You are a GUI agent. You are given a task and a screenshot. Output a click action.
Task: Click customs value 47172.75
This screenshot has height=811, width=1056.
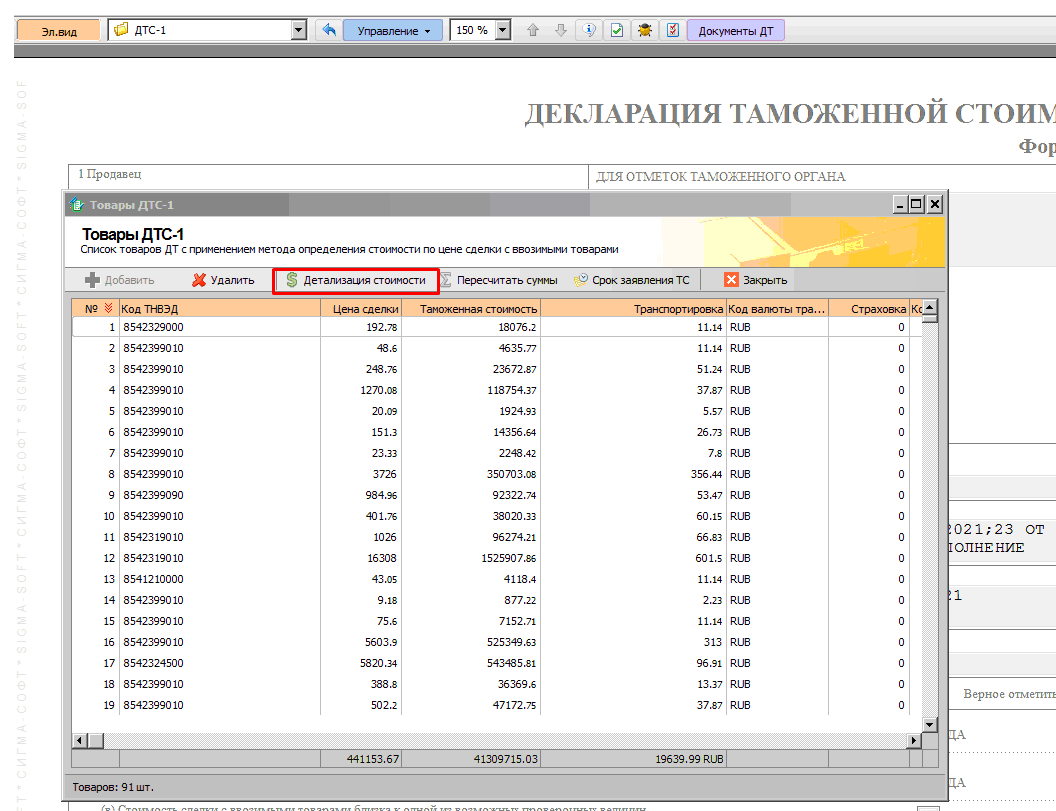pos(471,705)
